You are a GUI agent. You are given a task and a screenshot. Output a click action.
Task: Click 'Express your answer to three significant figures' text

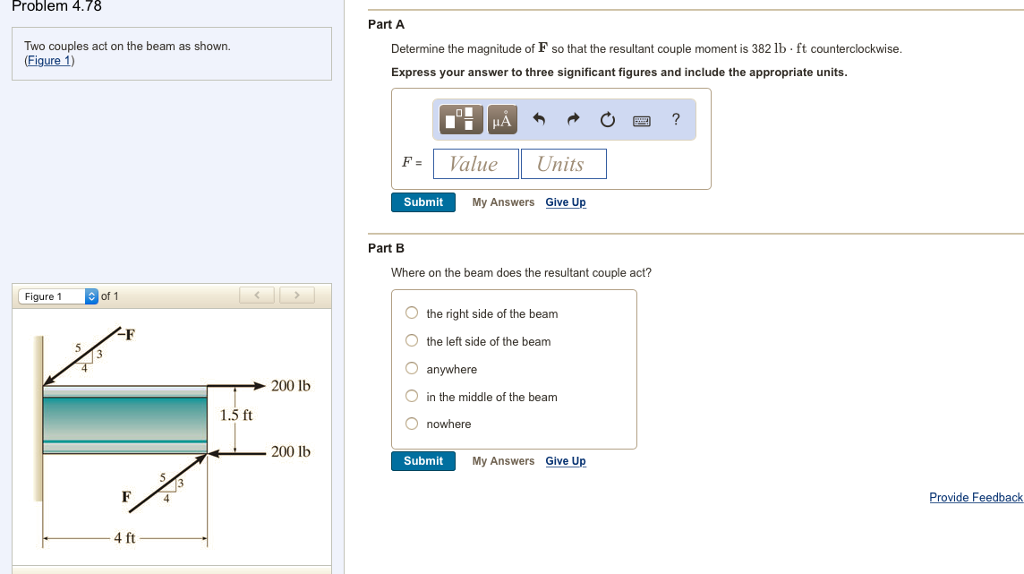(619, 72)
